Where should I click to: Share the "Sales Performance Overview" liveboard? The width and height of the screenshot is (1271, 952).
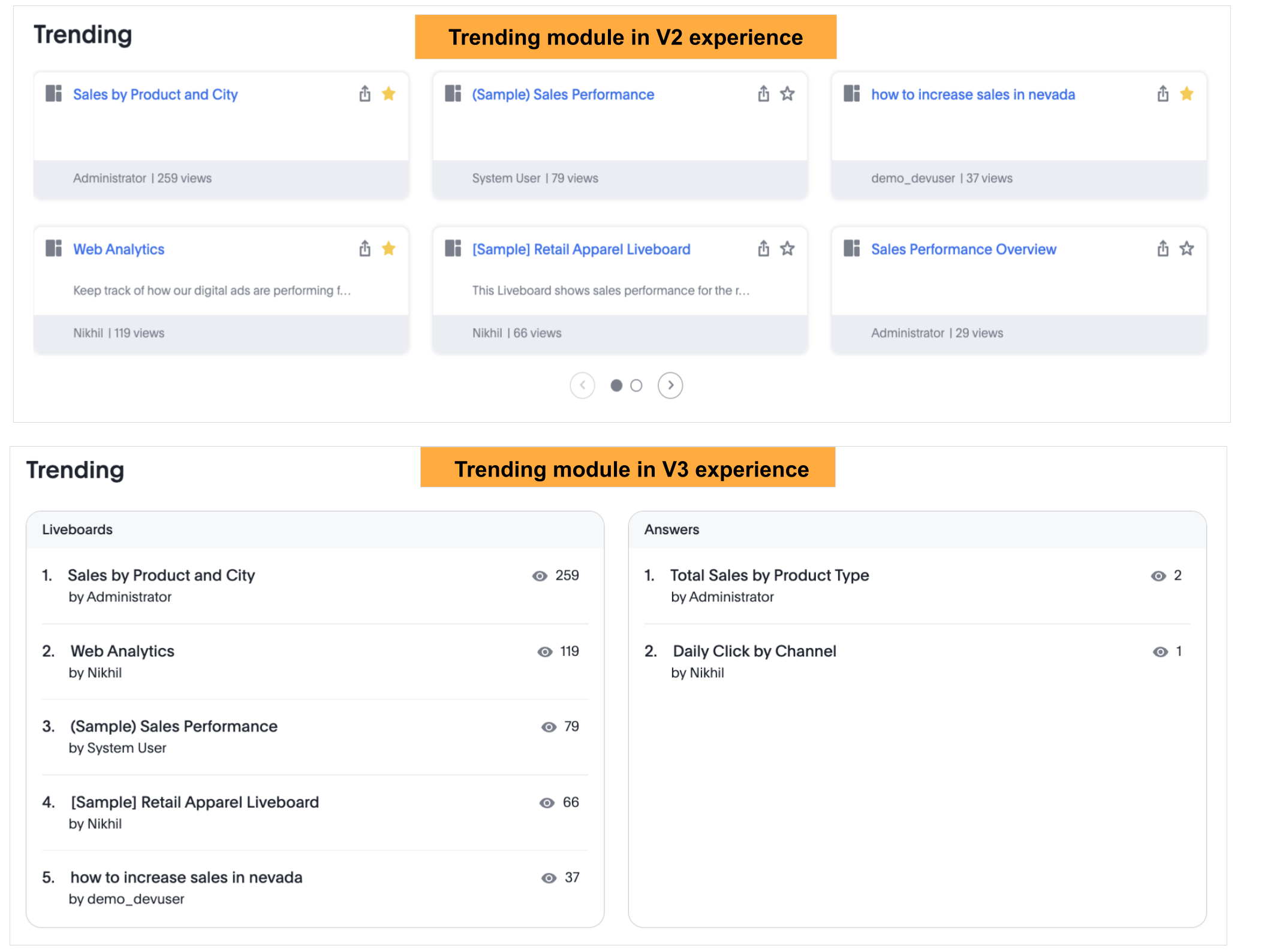[1163, 248]
